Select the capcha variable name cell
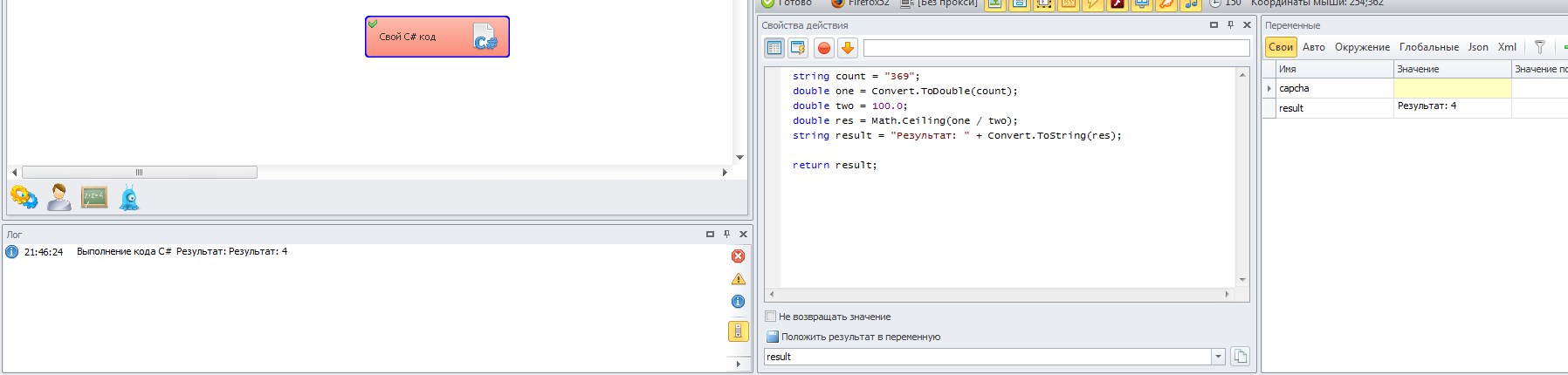 click(1335, 88)
